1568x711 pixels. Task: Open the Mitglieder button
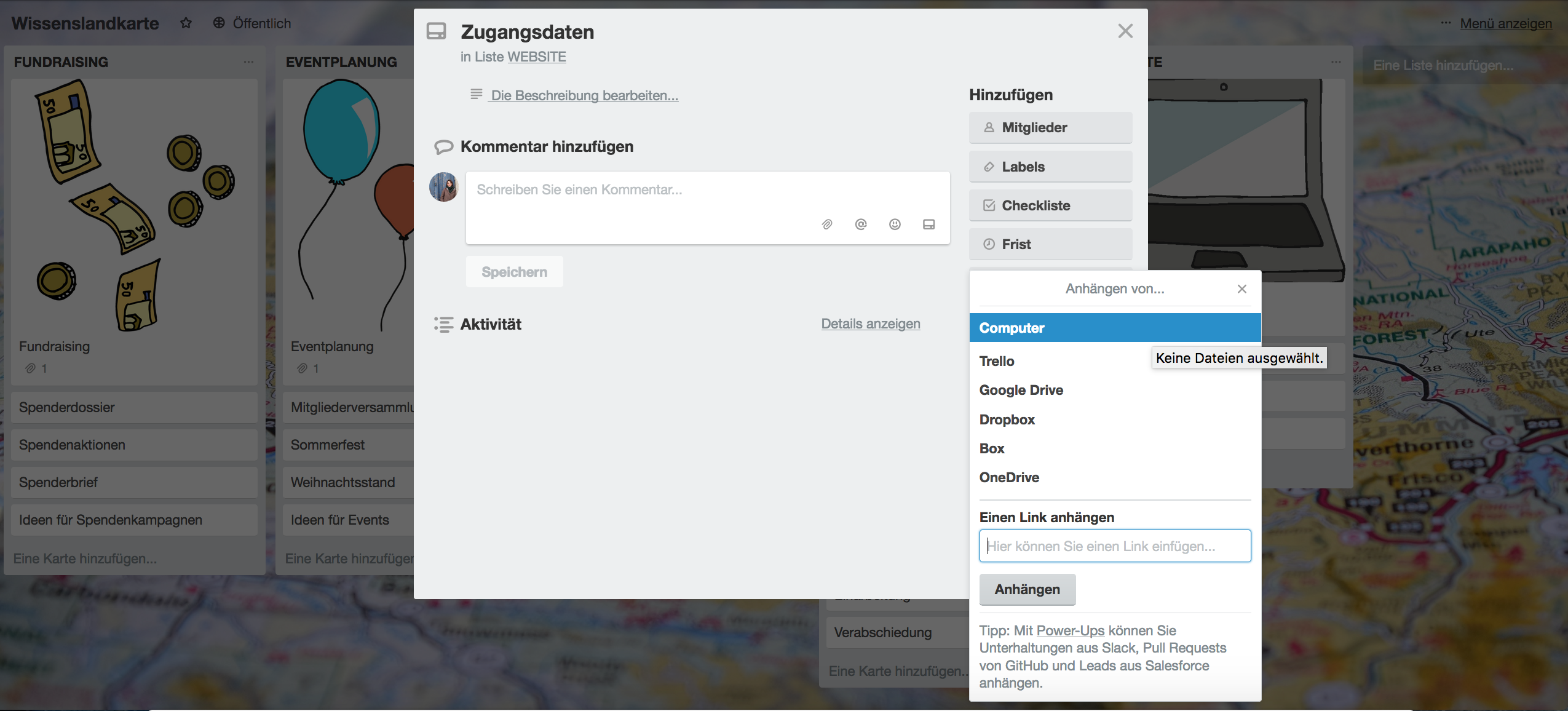(x=1050, y=128)
